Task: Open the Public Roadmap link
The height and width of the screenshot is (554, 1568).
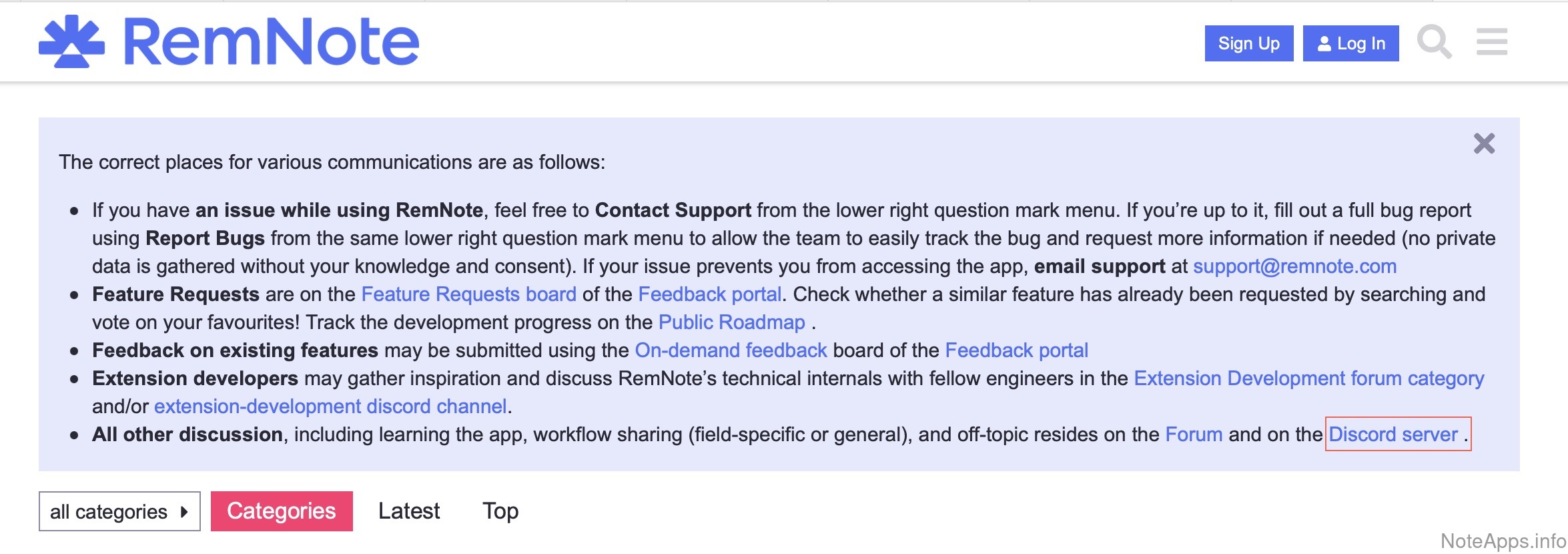Action: pyautogui.click(x=731, y=322)
